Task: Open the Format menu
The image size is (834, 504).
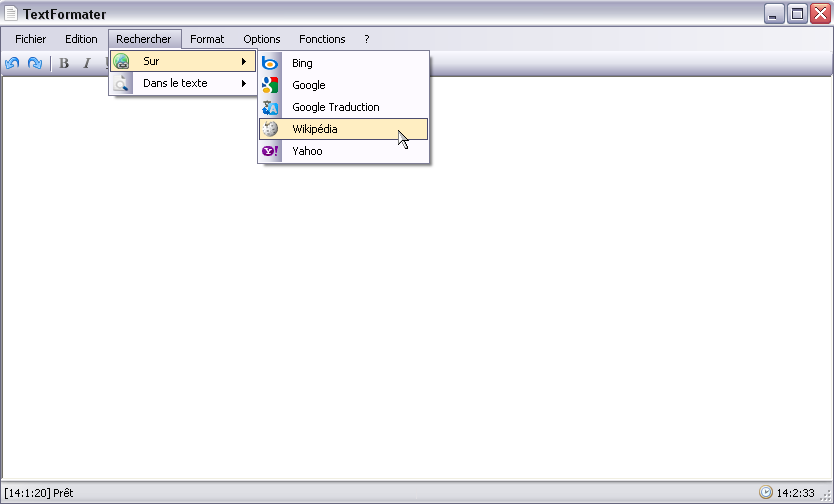Action: pos(207,39)
